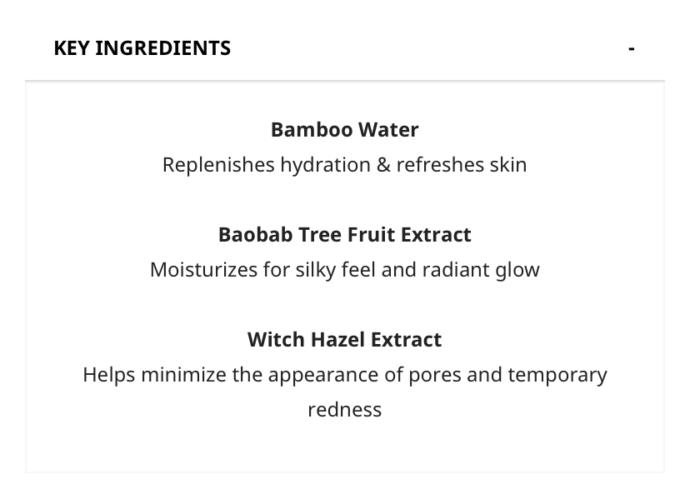Click the word redness at the bottom
Screen dimensions: 690x494
click(x=345, y=410)
